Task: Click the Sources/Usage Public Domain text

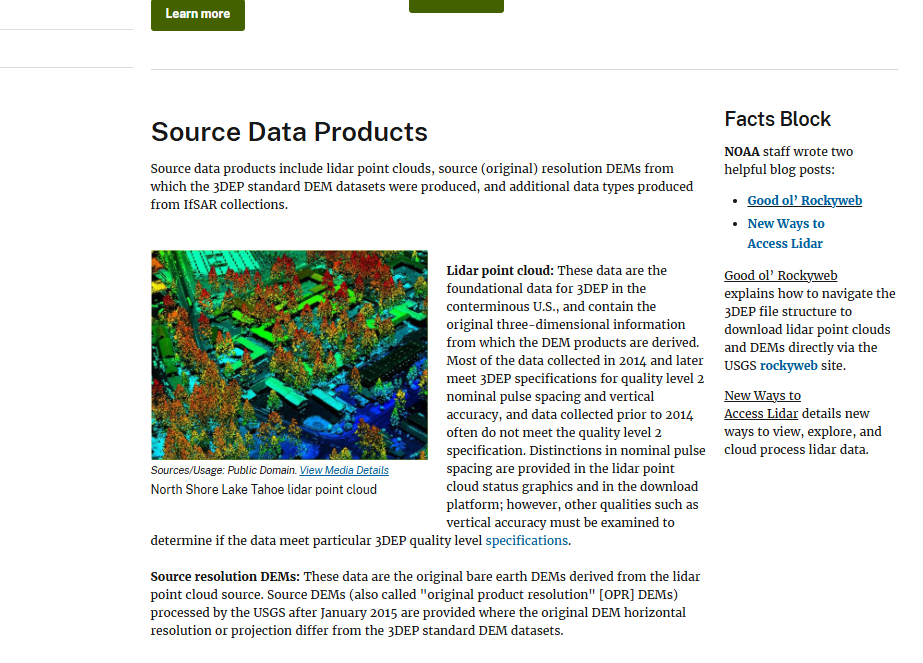Action: coord(222,469)
